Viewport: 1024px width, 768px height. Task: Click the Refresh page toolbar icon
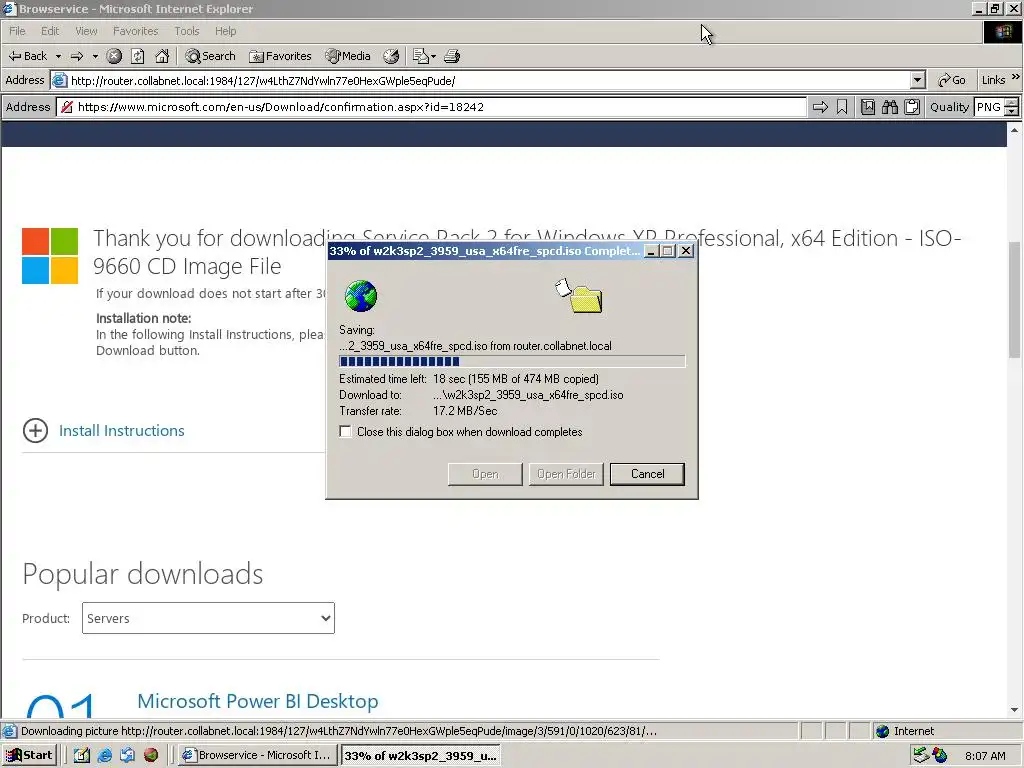click(138, 56)
